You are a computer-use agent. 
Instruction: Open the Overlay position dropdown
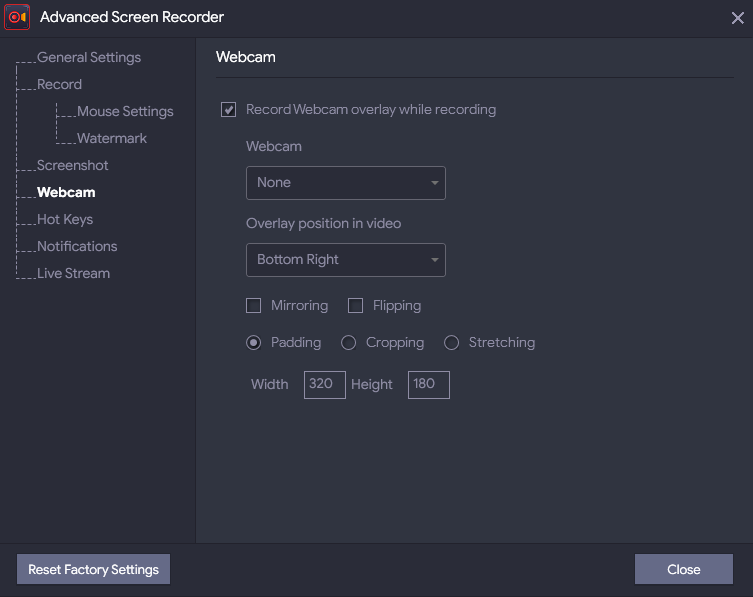click(345, 260)
